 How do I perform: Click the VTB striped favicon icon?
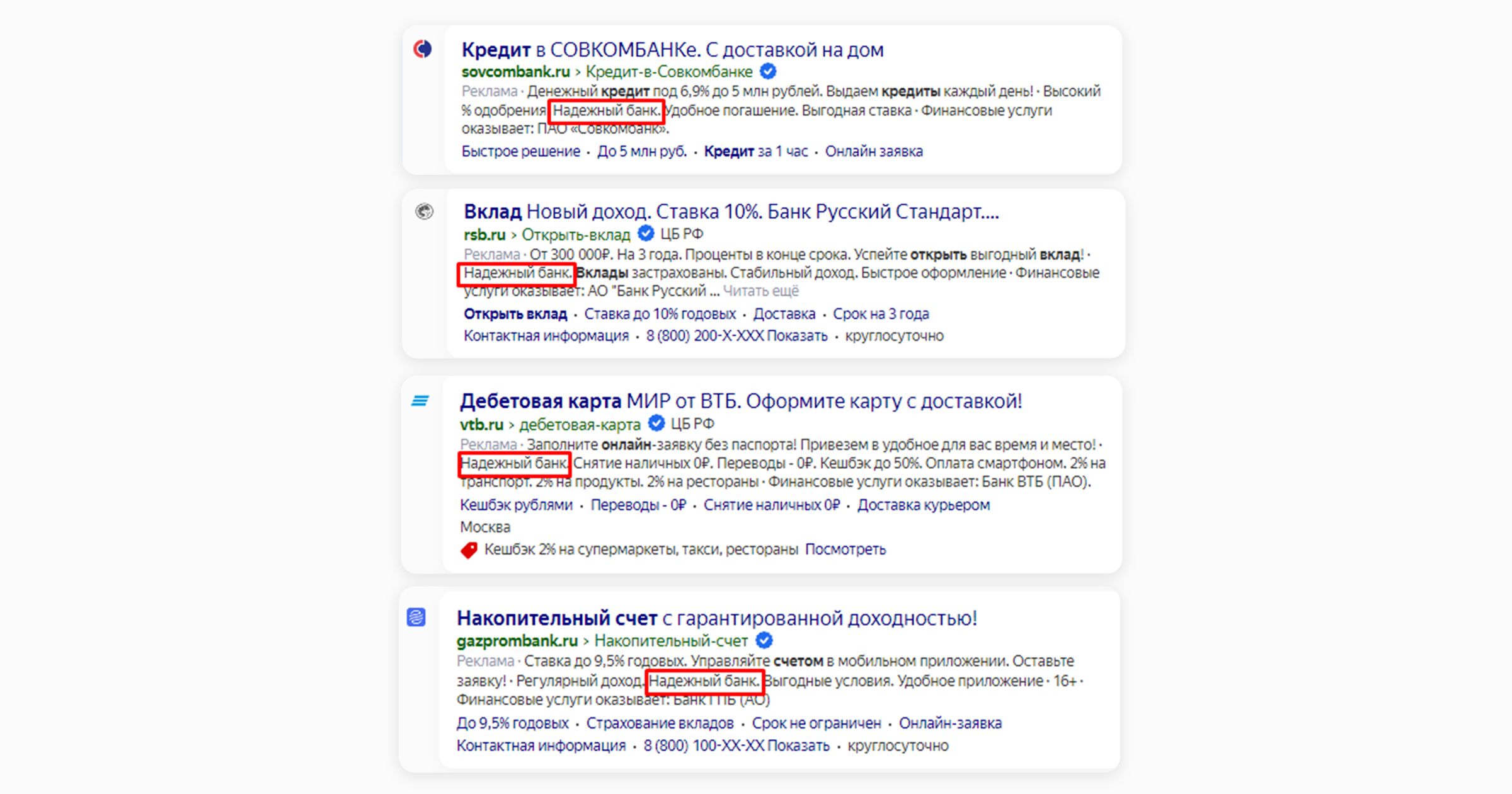point(420,401)
